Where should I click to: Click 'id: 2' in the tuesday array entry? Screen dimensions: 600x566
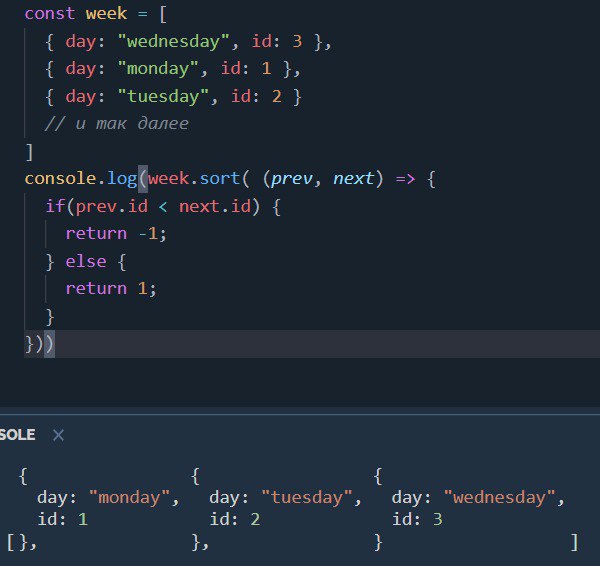tap(256, 96)
